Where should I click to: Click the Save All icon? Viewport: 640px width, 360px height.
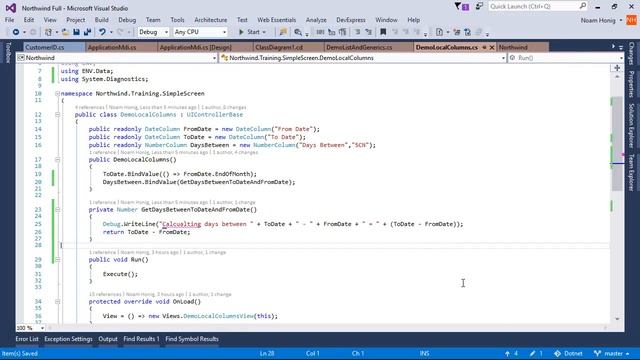click(x=87, y=32)
